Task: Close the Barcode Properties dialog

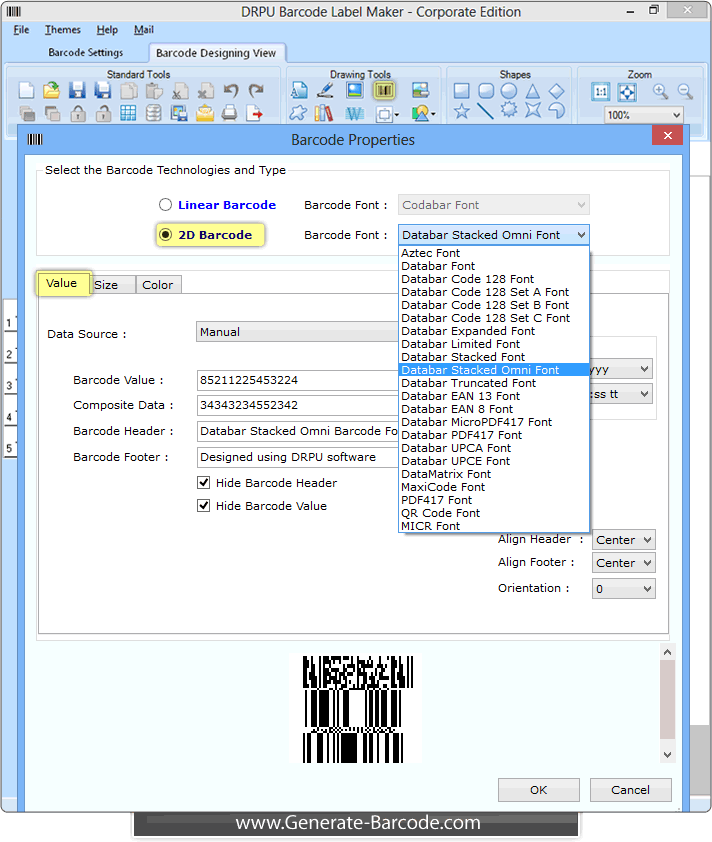Action: (667, 135)
